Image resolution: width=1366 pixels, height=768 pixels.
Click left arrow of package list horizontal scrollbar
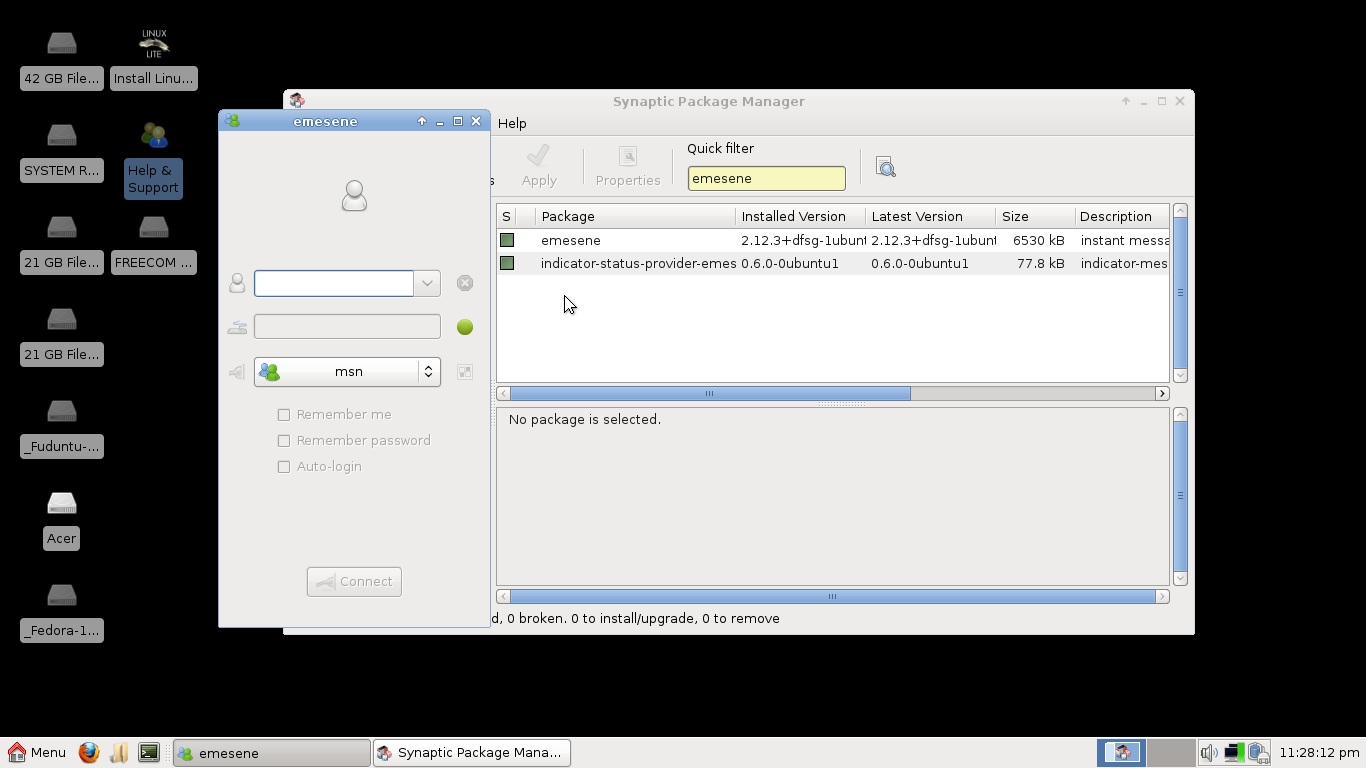(x=503, y=393)
